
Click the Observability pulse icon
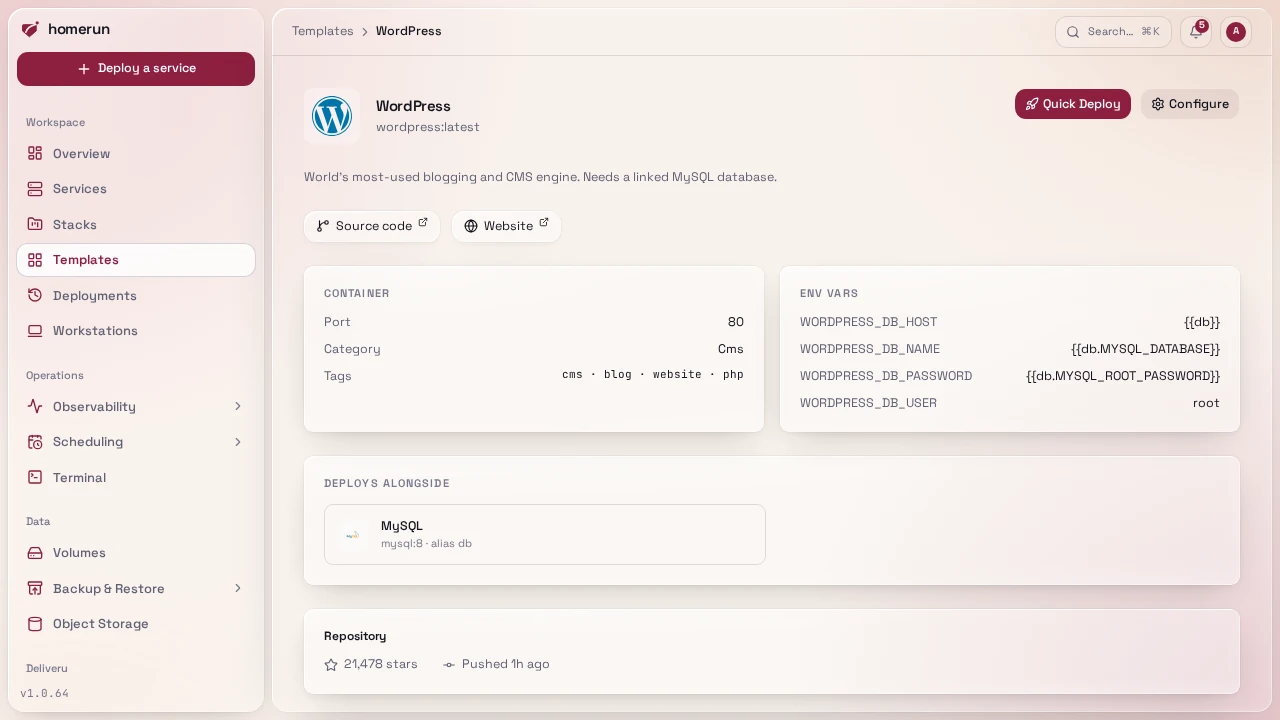(x=35, y=406)
